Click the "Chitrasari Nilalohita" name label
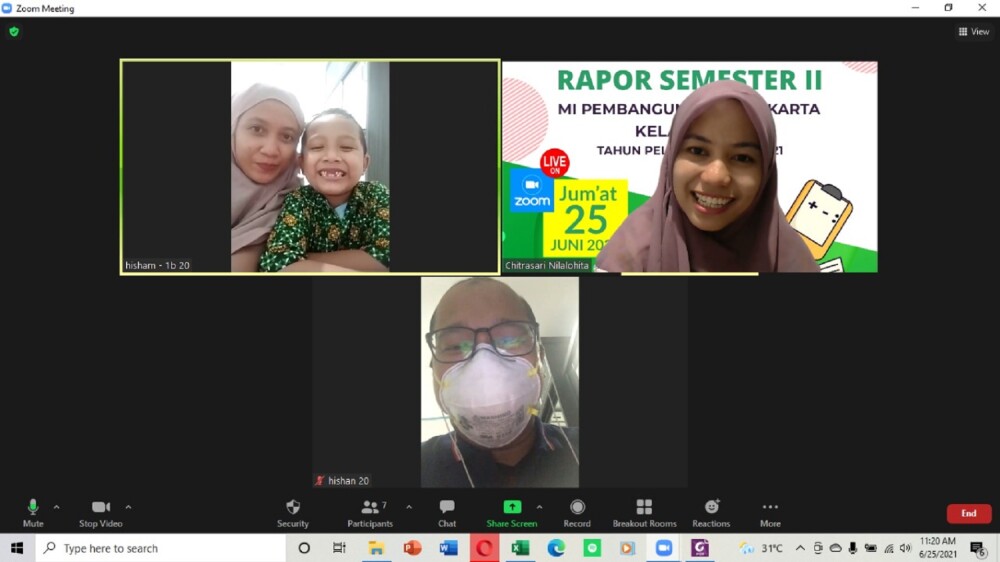Image resolution: width=1000 pixels, height=562 pixels. coord(547,265)
